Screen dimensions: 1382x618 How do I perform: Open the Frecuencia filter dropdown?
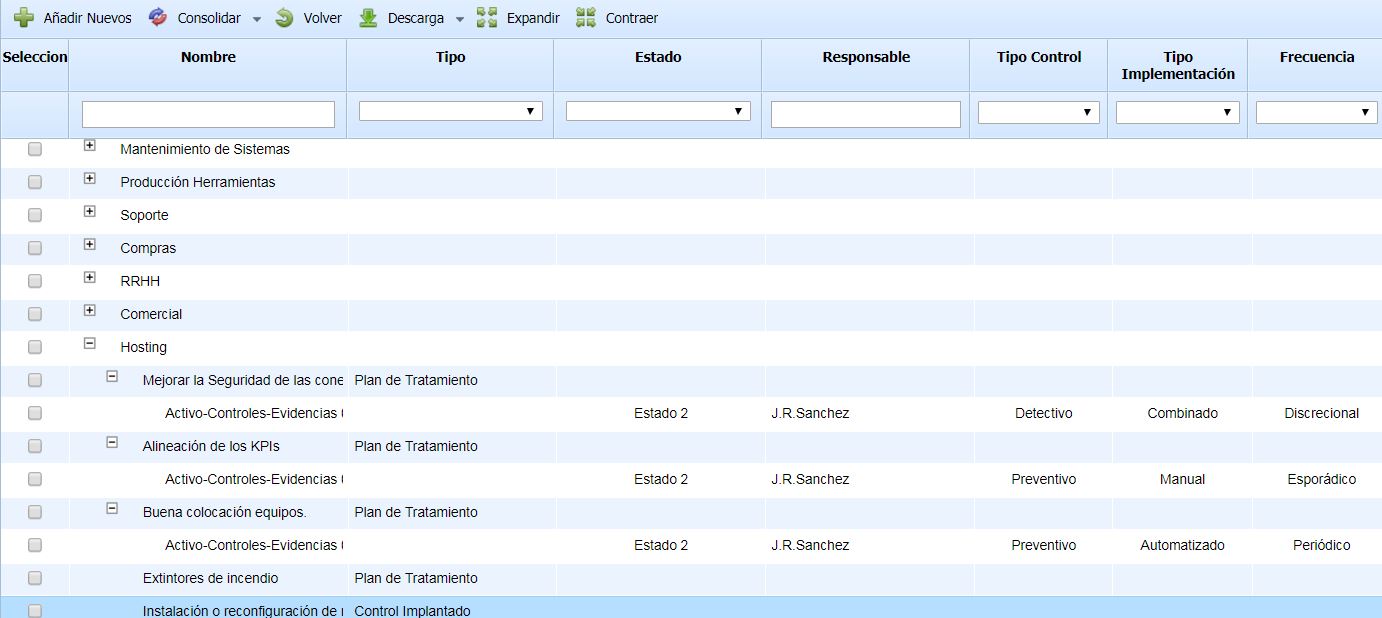[1316, 112]
